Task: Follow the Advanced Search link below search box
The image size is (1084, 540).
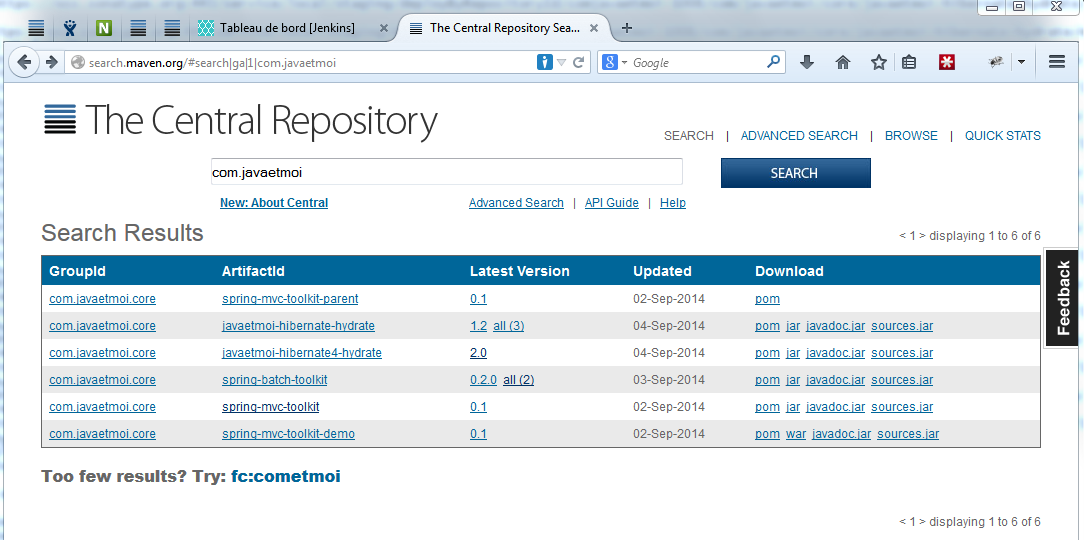Action: 516,203
